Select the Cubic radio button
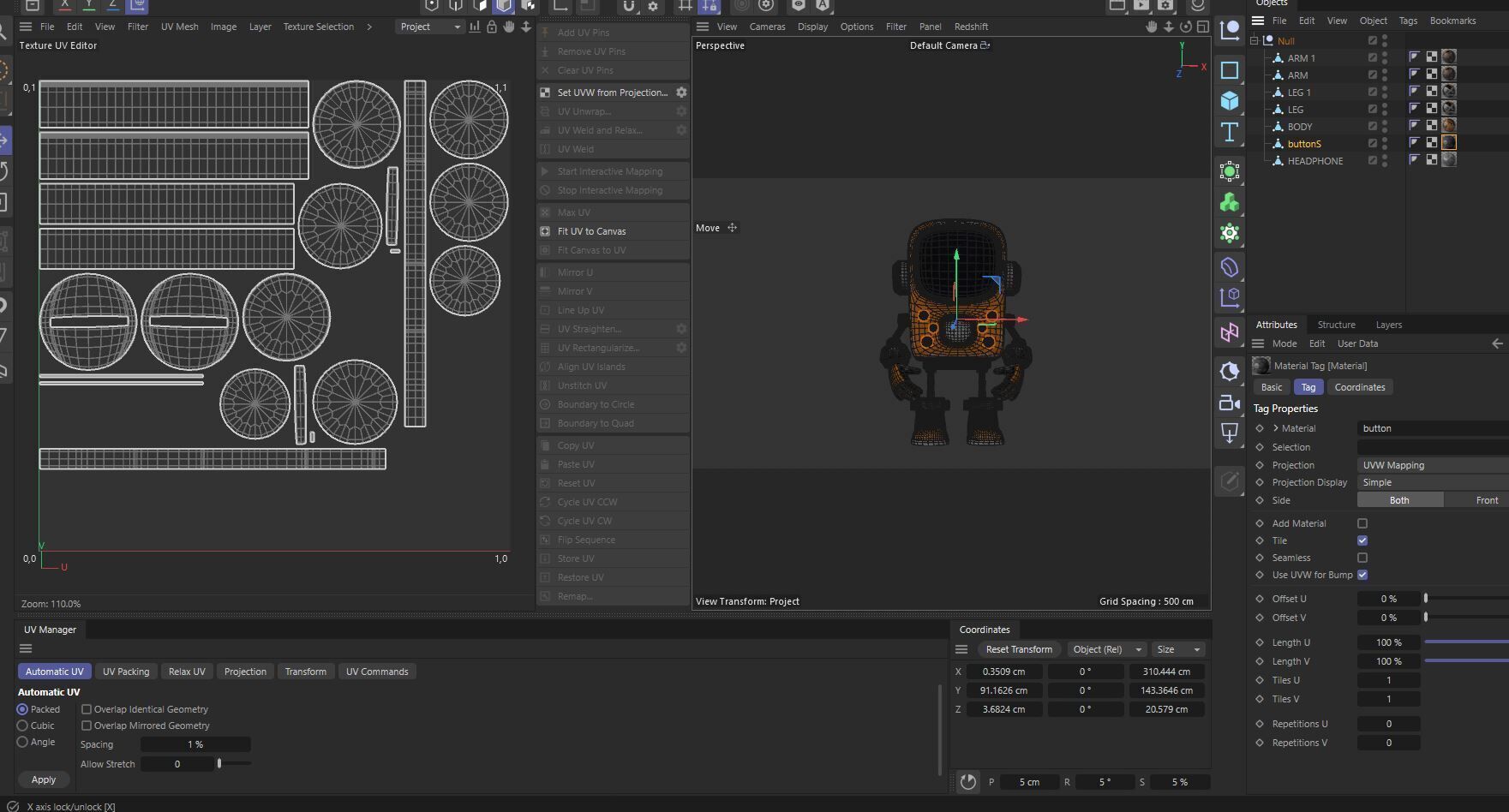The height and width of the screenshot is (812, 1509). (22, 725)
